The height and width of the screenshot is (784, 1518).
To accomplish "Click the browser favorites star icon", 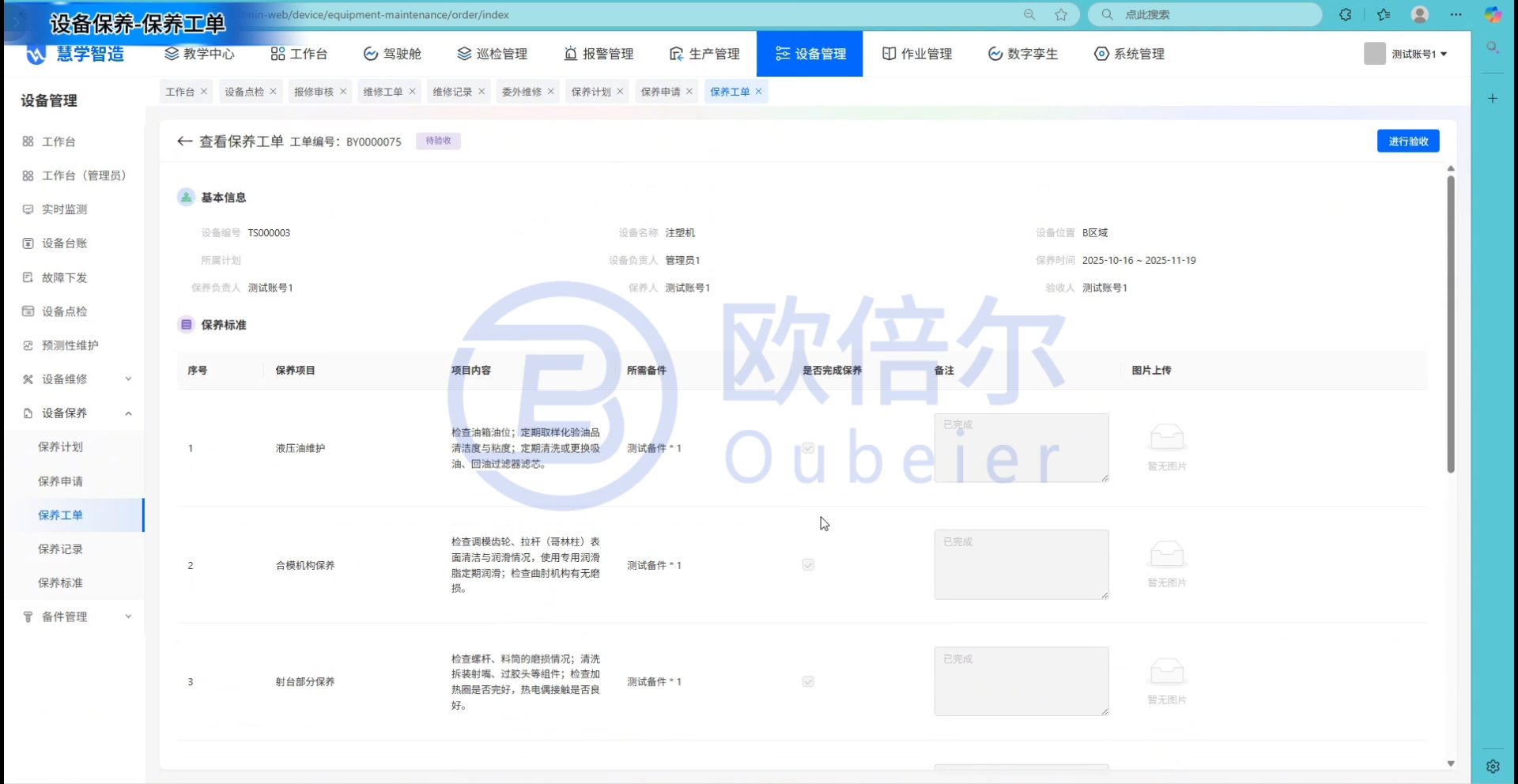I will click(1061, 14).
